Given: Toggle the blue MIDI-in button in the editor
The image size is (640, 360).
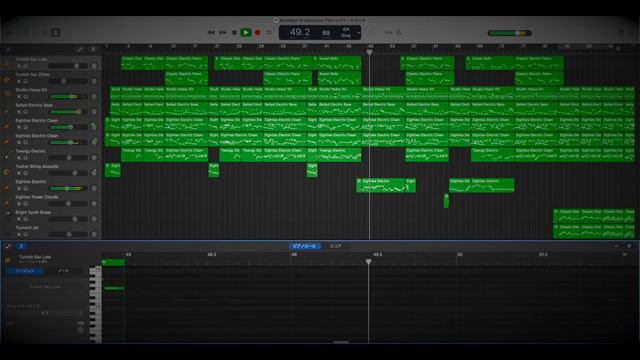Looking at the screenshot, I should click(x=22, y=246).
